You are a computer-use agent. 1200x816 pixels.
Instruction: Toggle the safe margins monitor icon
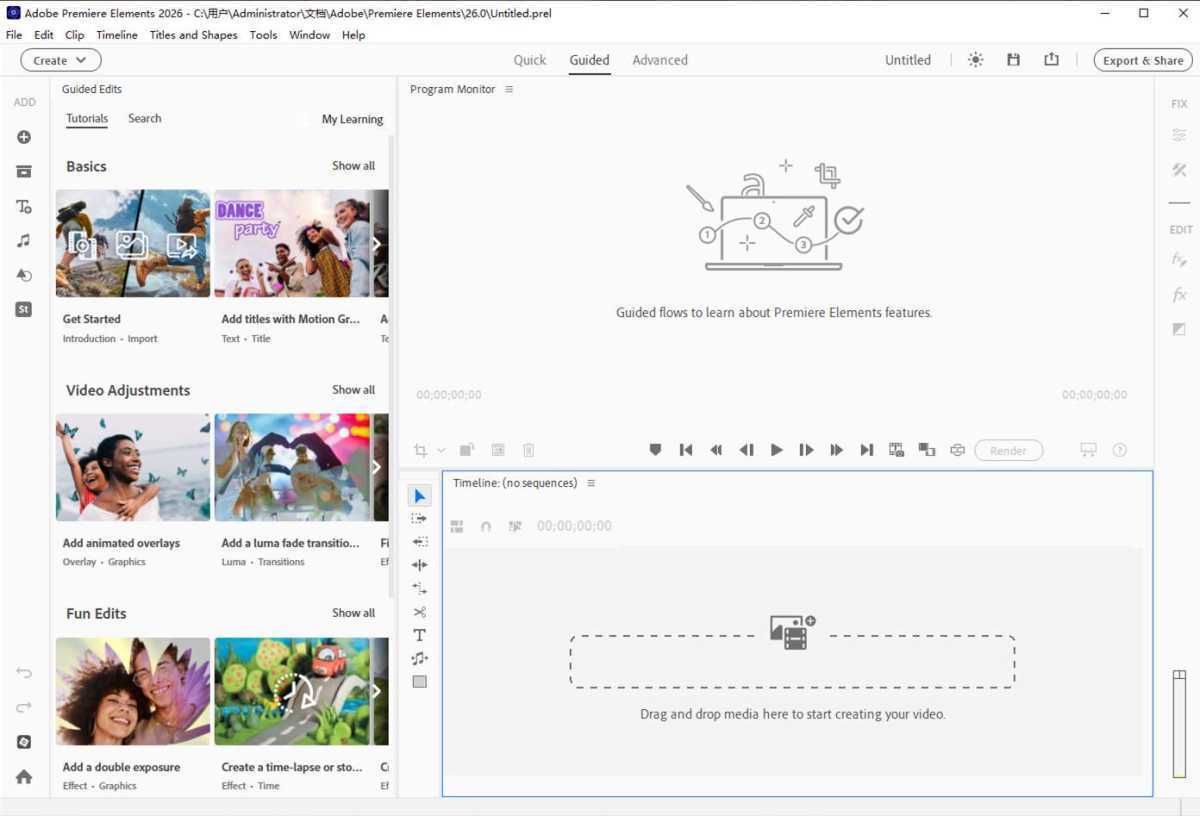click(1088, 450)
